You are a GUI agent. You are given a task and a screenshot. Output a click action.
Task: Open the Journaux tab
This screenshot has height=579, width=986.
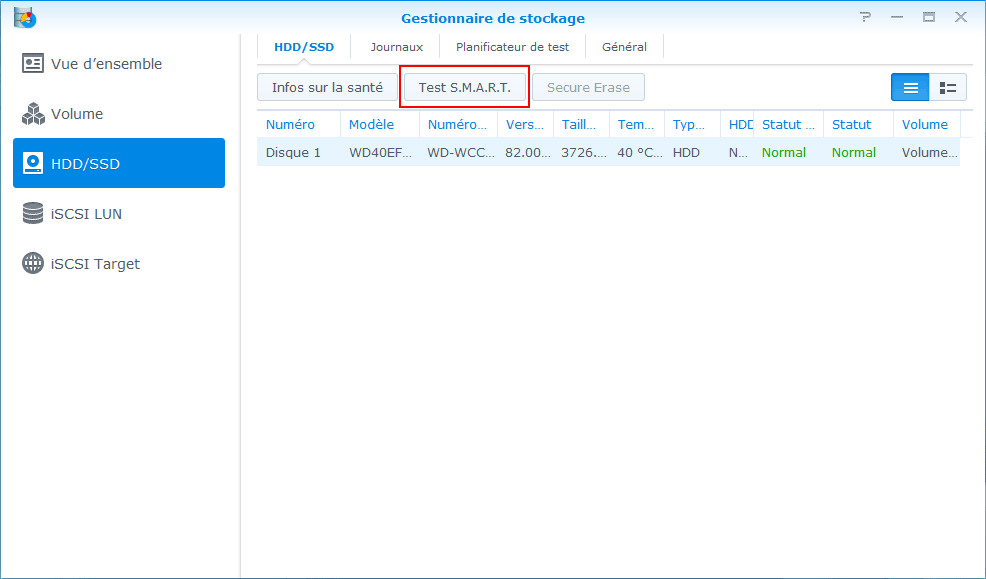(396, 47)
